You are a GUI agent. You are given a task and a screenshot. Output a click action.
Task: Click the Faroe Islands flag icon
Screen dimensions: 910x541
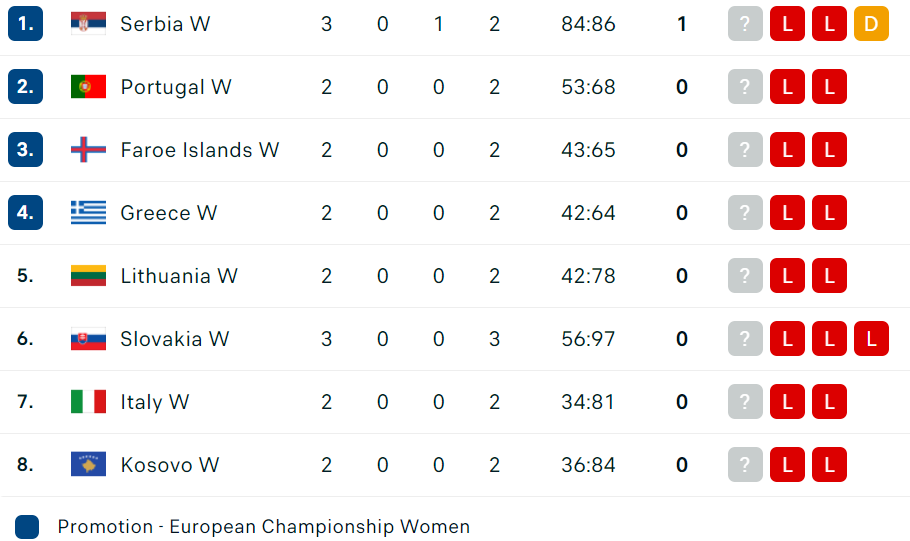88,150
